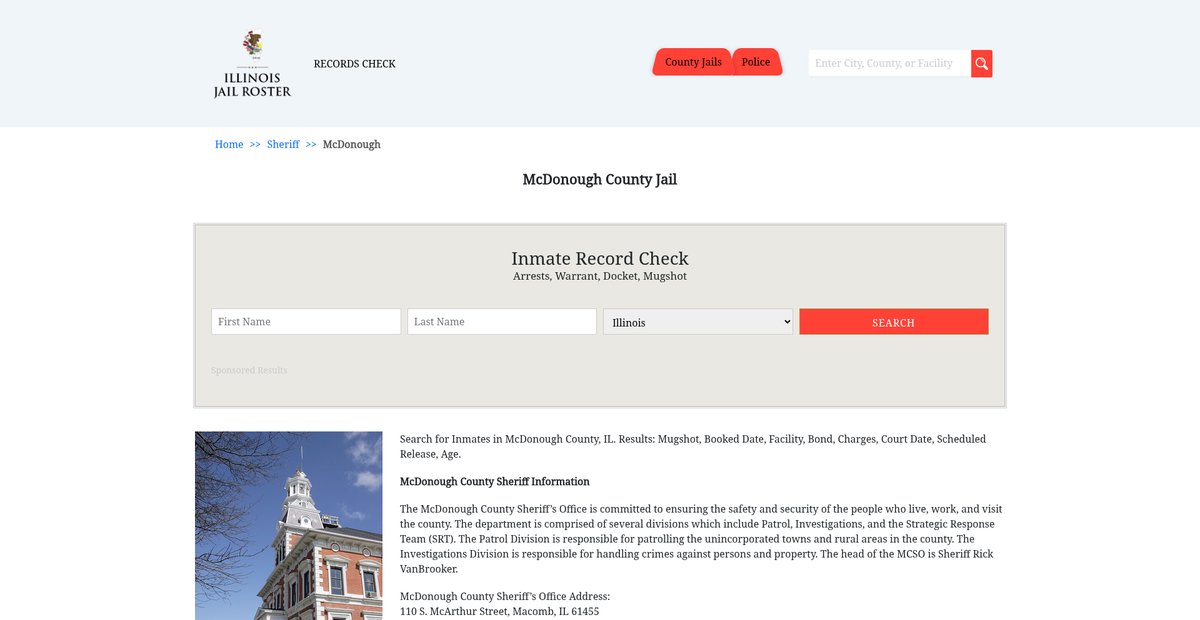Click the Sponsored Results label
Image resolution: width=1200 pixels, height=620 pixels.
[249, 370]
